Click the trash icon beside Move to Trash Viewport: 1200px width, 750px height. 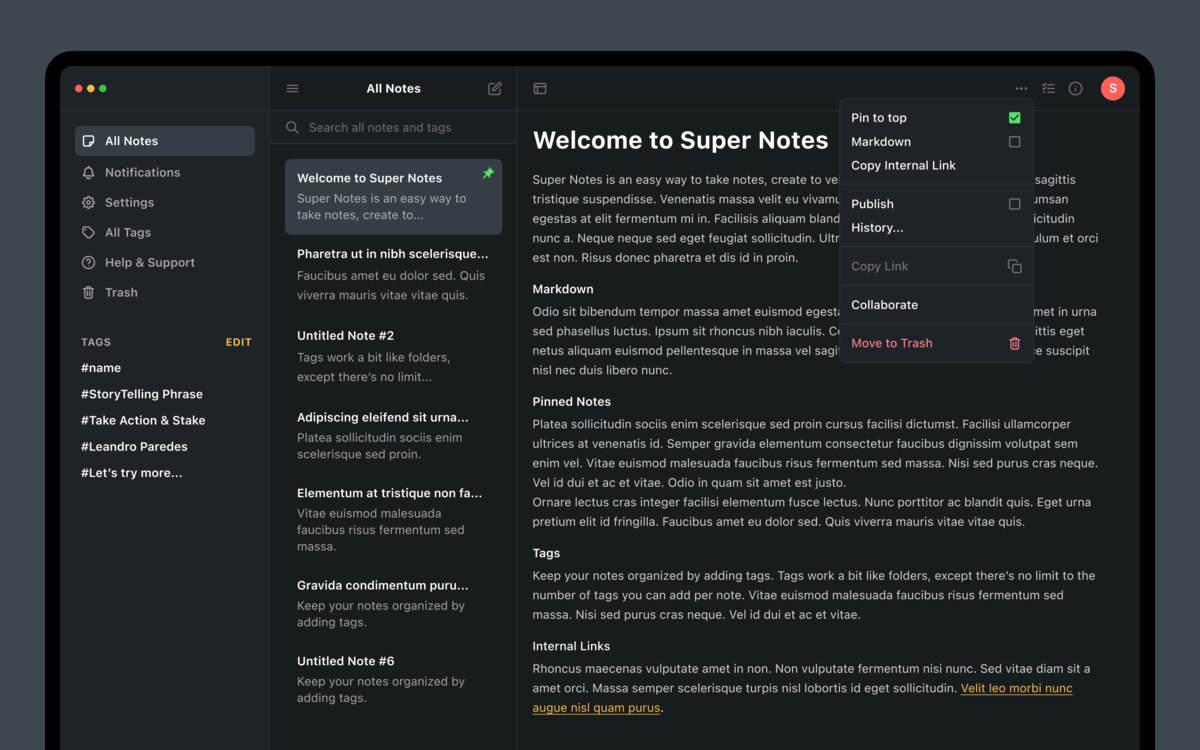click(1014, 343)
